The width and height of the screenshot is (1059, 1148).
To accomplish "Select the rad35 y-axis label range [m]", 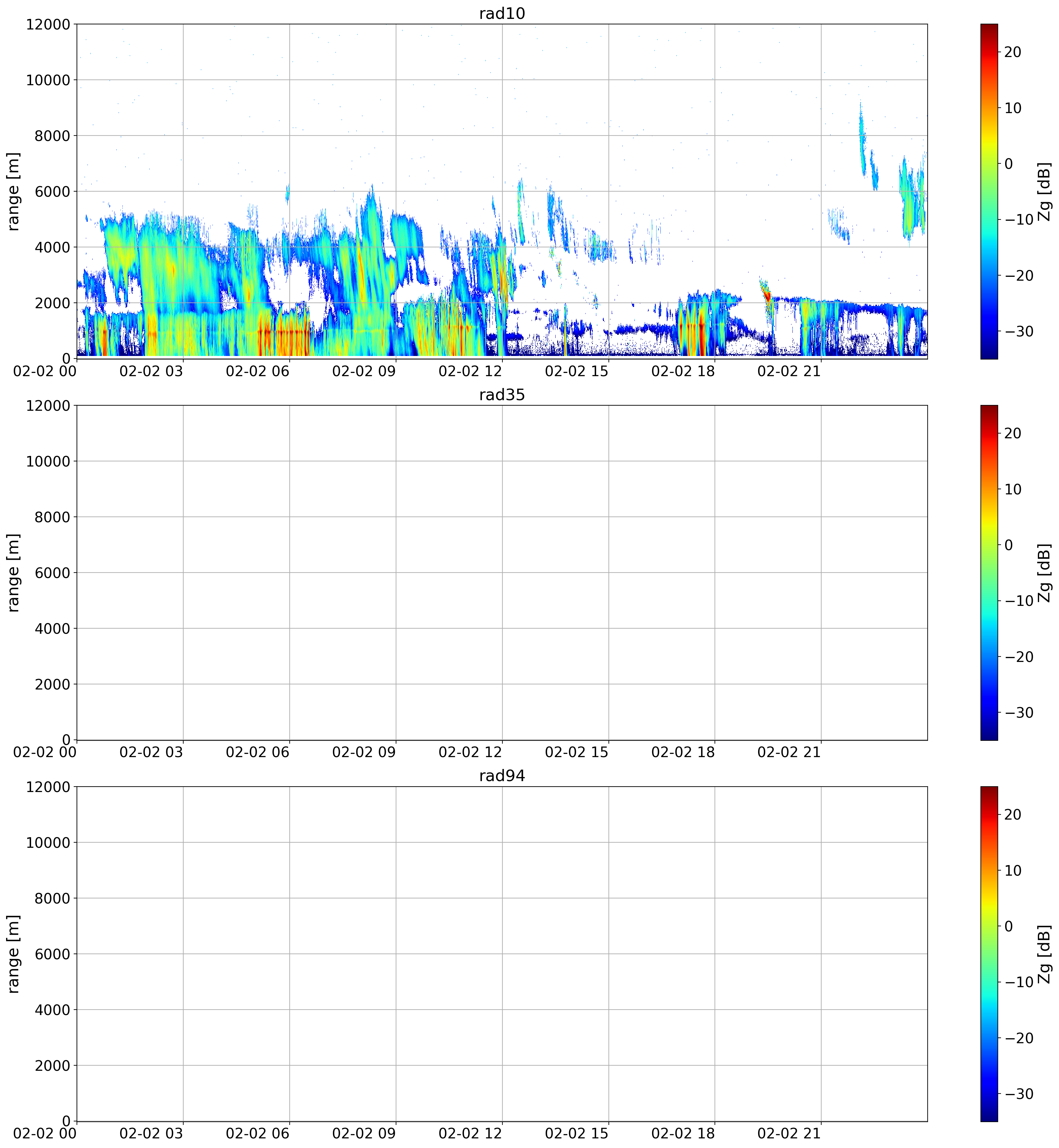I will pos(13,573).
